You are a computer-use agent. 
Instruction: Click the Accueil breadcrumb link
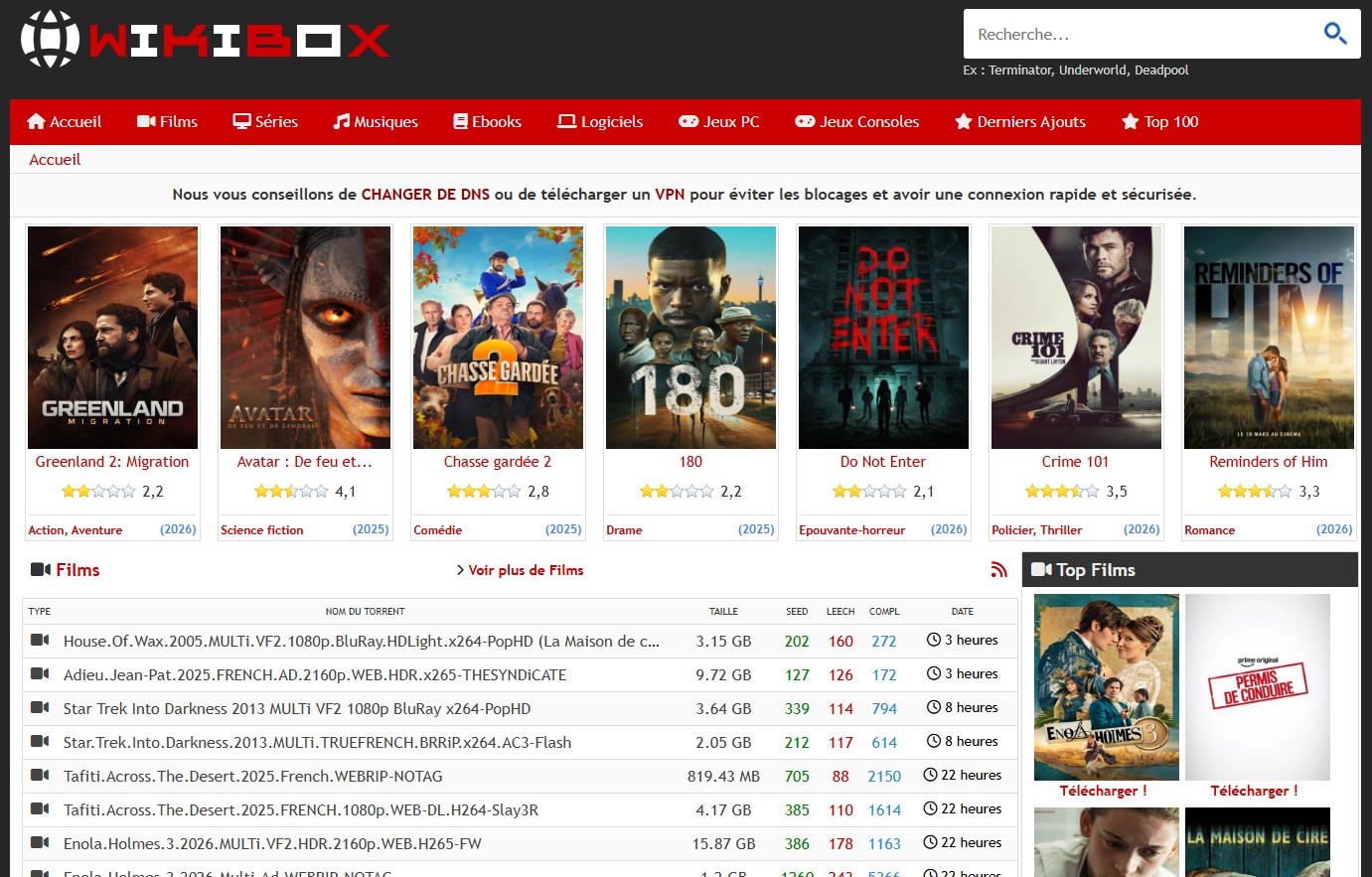(x=55, y=160)
